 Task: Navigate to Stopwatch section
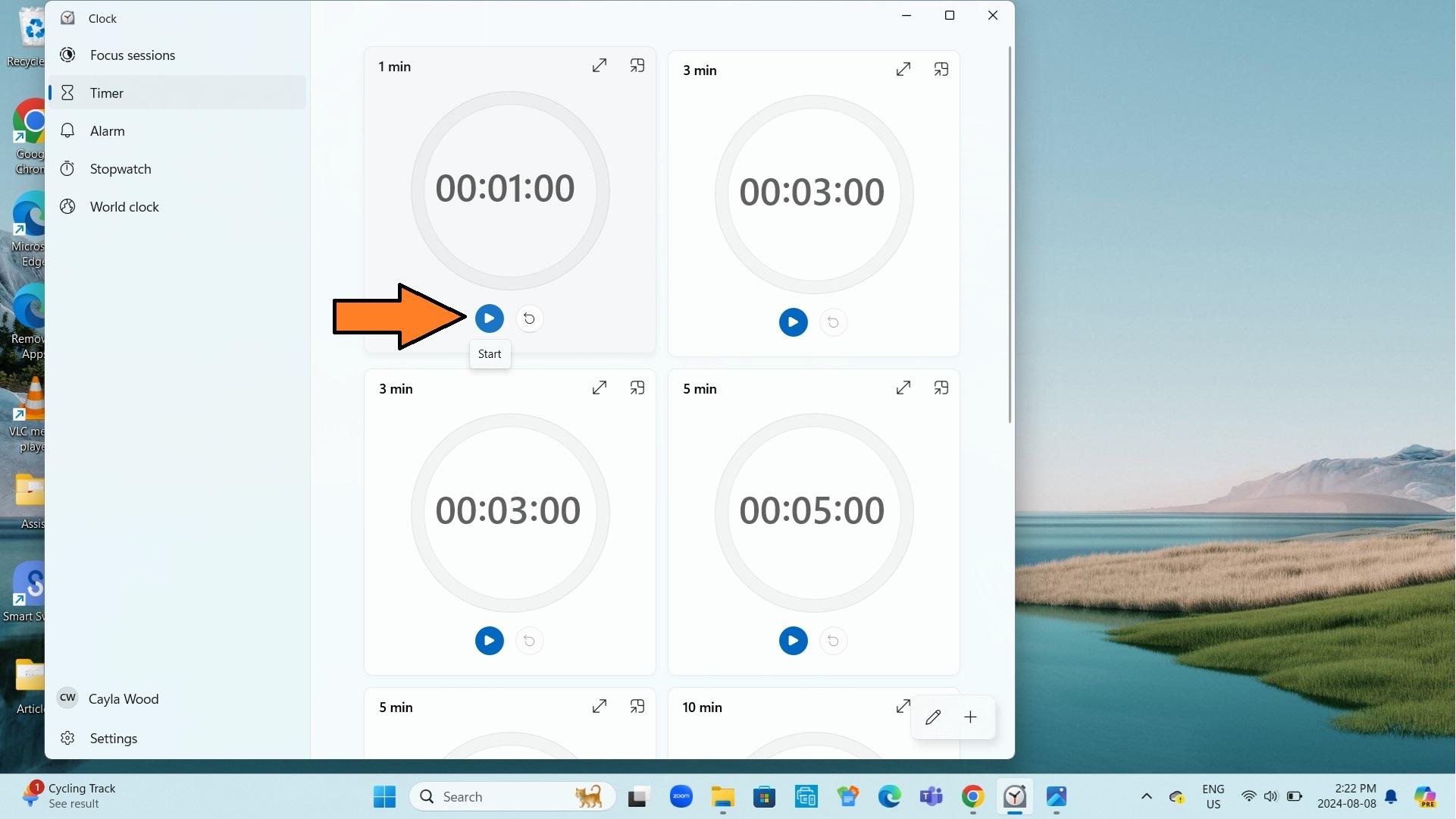[x=120, y=169]
